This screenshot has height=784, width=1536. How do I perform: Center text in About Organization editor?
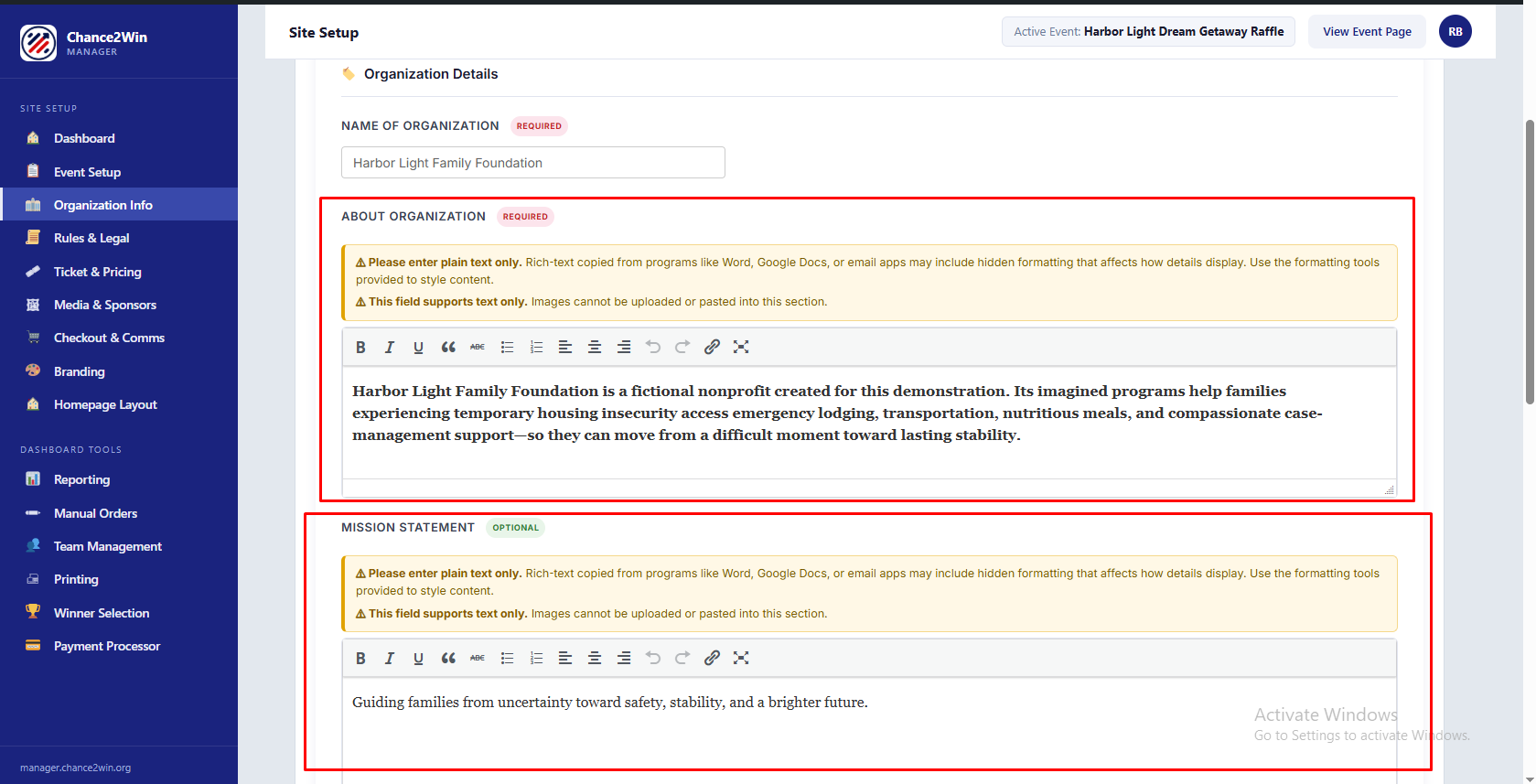(x=595, y=347)
